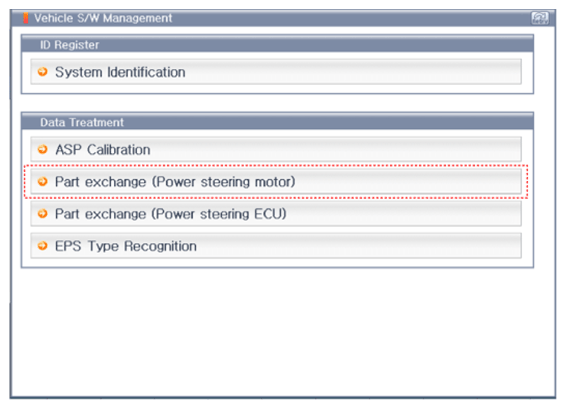
Task: Select Part exchange (Power steering motor)
Action: pos(276,181)
